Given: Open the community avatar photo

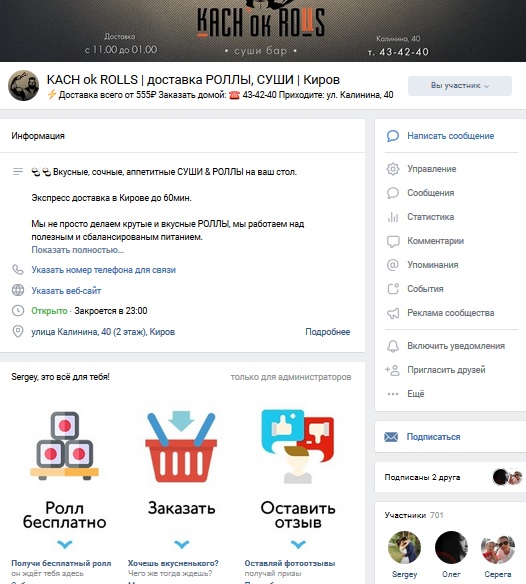Looking at the screenshot, I should pos(23,86).
